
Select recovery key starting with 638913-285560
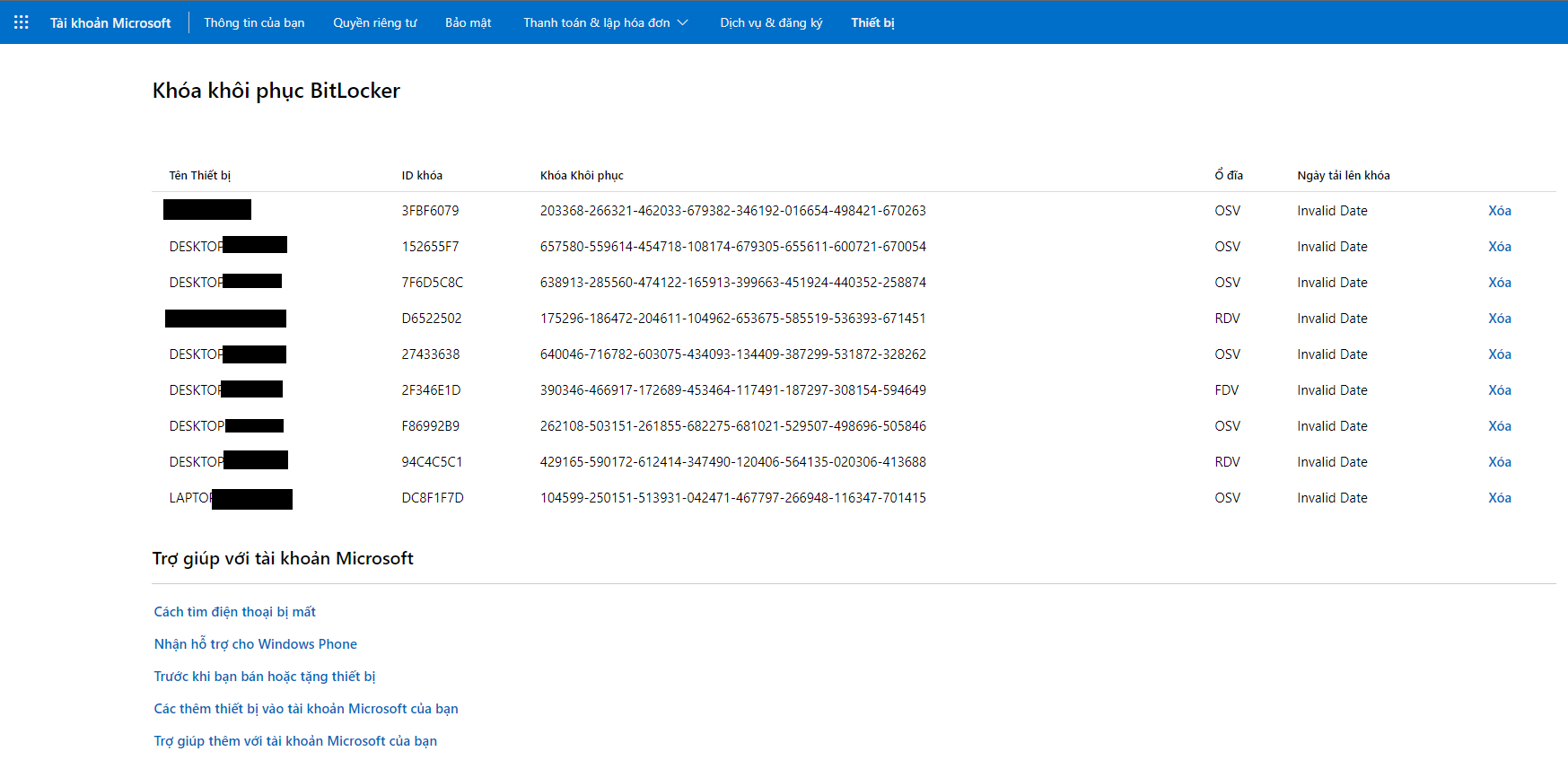coord(733,283)
